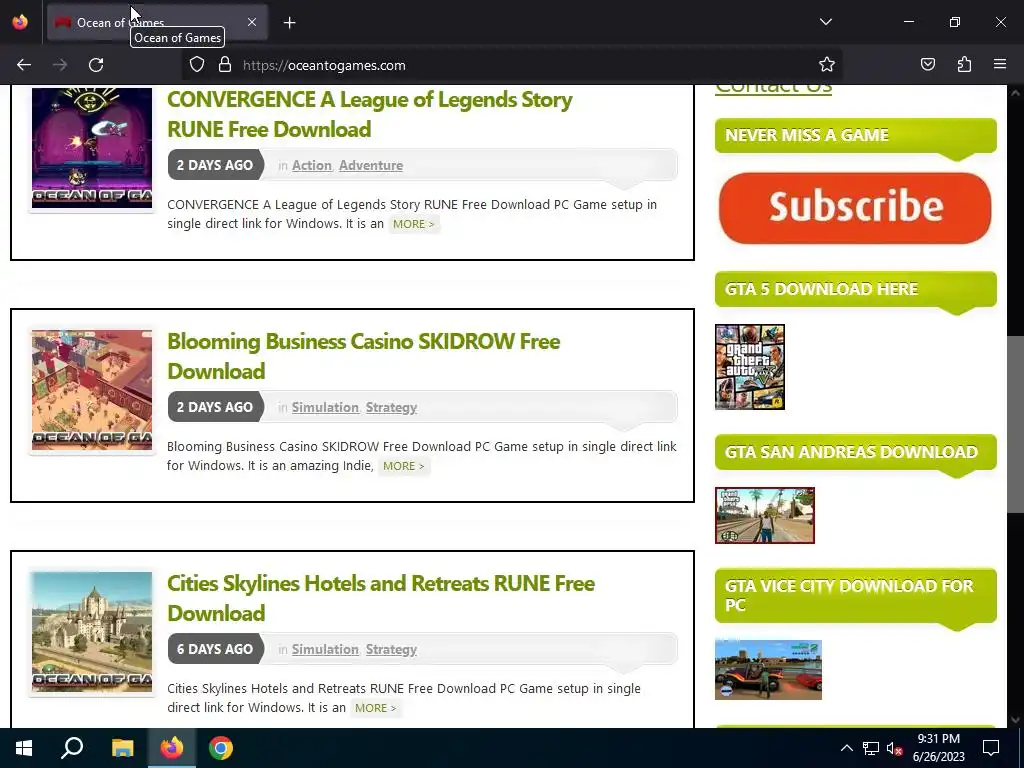The width and height of the screenshot is (1024, 768).
Task: Click the CONVERGENCE game thumbnail
Action: 92,148
